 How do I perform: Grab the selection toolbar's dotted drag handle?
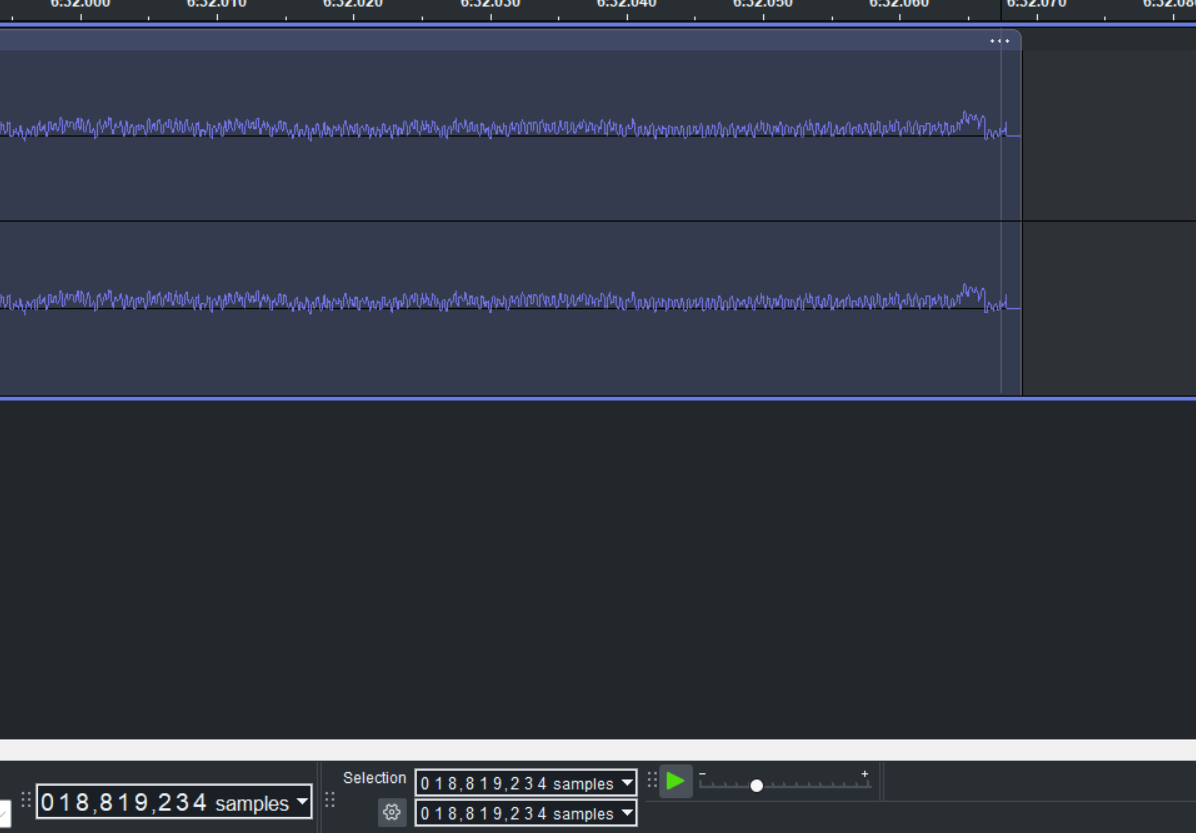pyautogui.click(x=330, y=801)
